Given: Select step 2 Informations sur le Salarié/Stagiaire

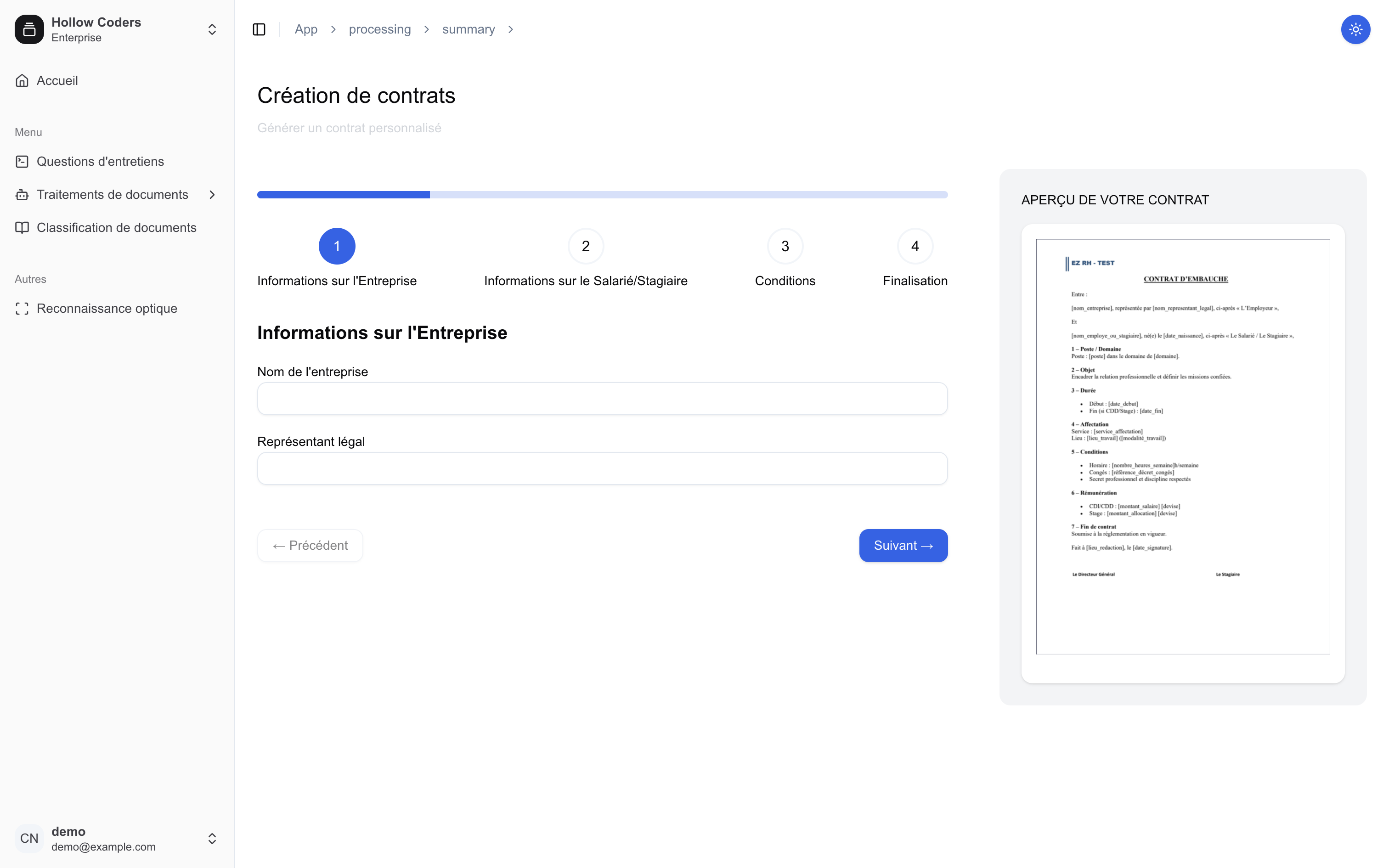Looking at the screenshot, I should 586,246.
